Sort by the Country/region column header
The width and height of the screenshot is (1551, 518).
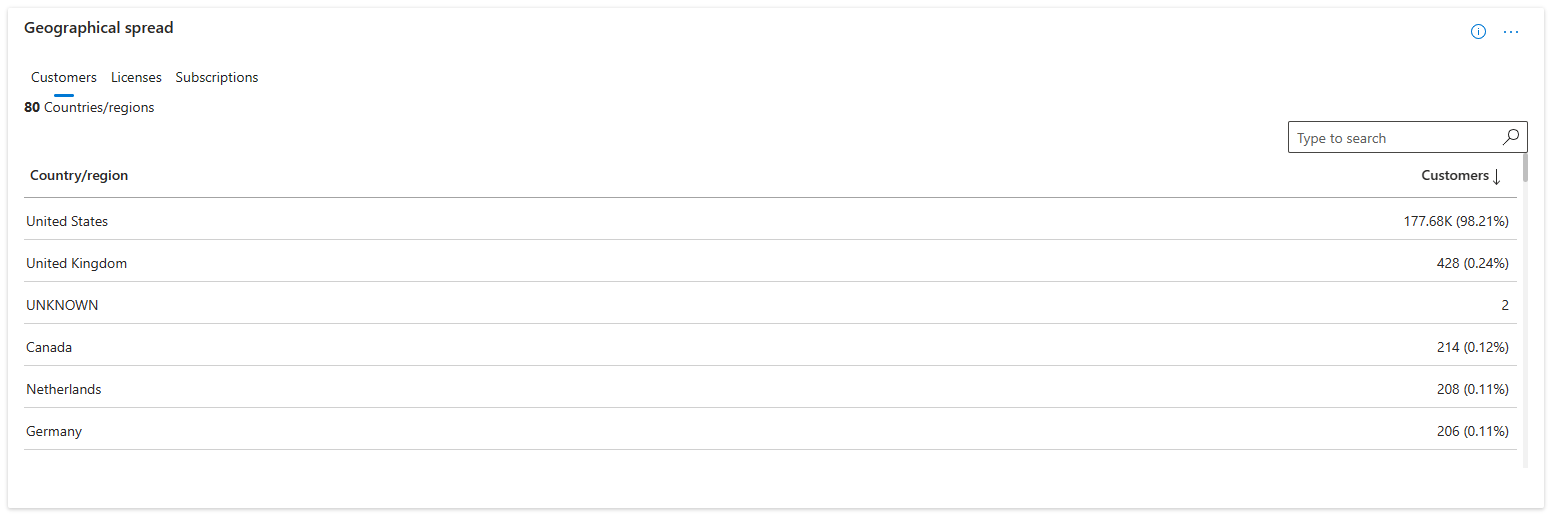pos(79,175)
